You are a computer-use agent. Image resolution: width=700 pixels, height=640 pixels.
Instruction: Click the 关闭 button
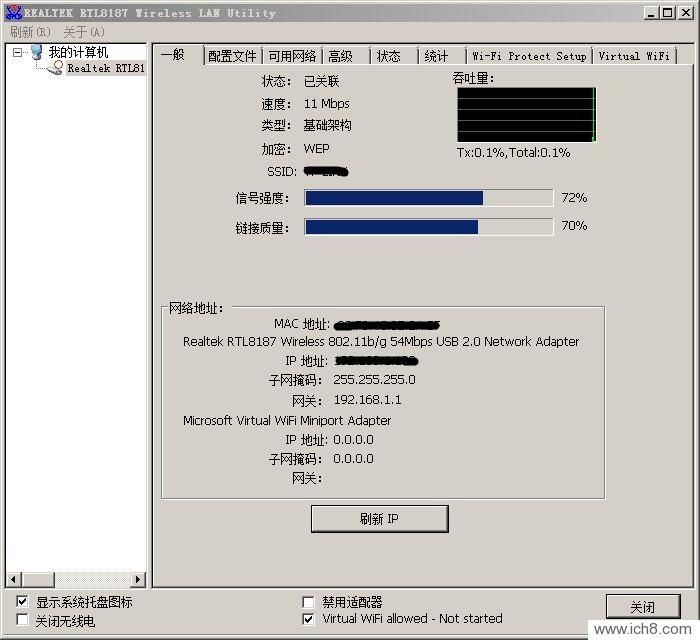(643, 607)
